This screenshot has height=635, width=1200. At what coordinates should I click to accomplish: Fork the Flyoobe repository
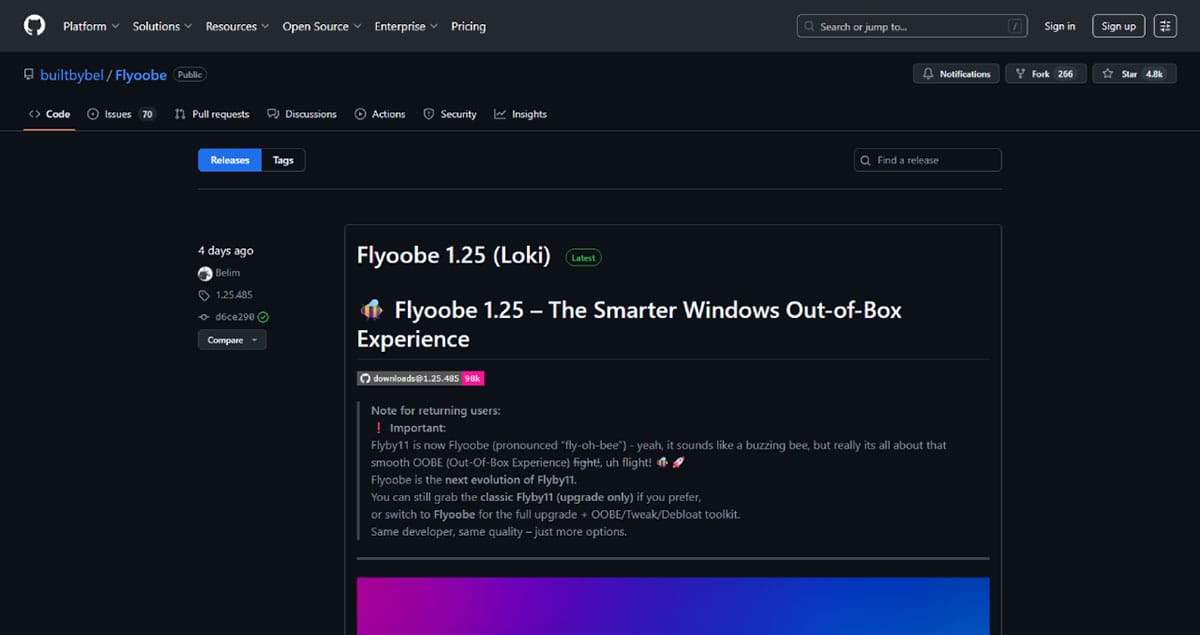point(1045,74)
